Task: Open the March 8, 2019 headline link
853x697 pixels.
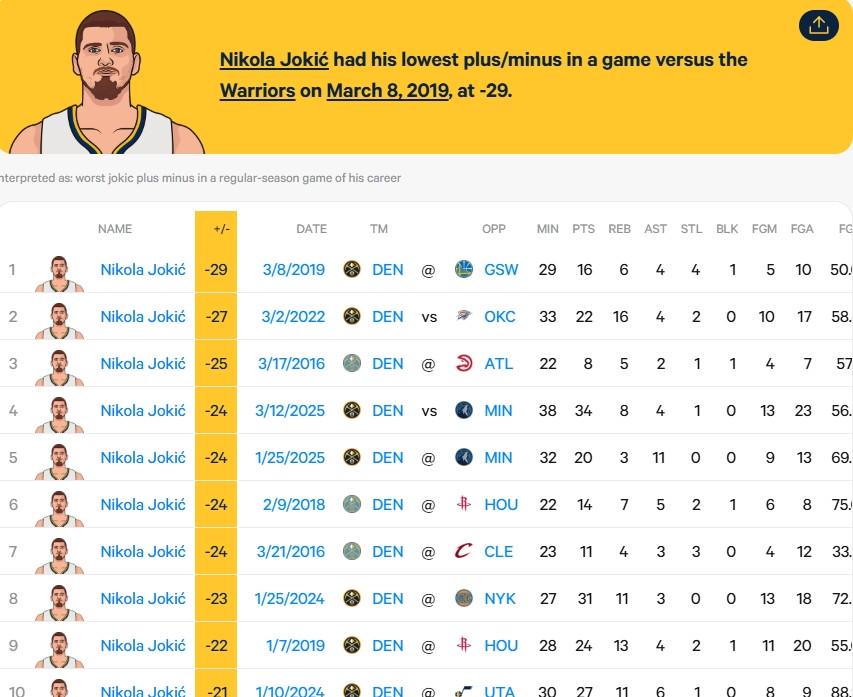Action: coord(388,90)
